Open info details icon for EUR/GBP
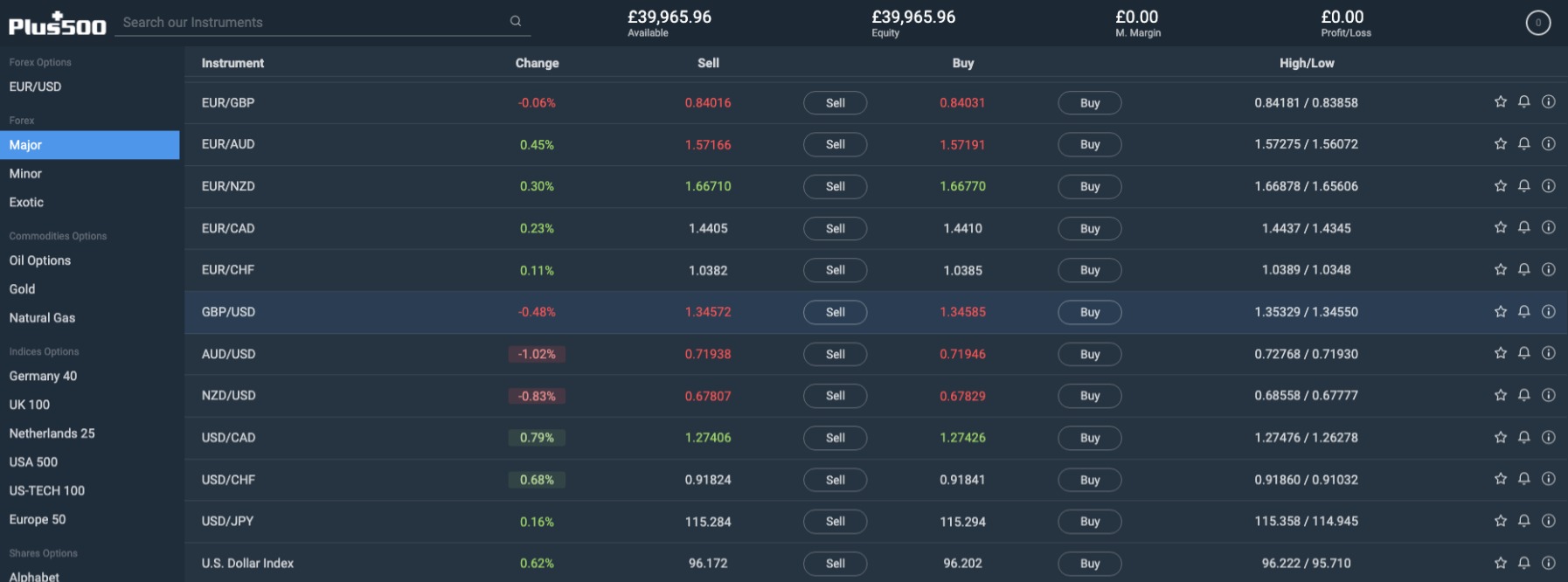 click(x=1549, y=102)
